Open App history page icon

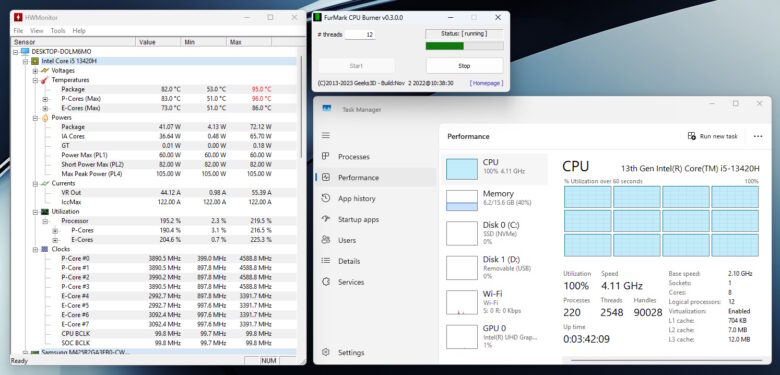(x=326, y=198)
